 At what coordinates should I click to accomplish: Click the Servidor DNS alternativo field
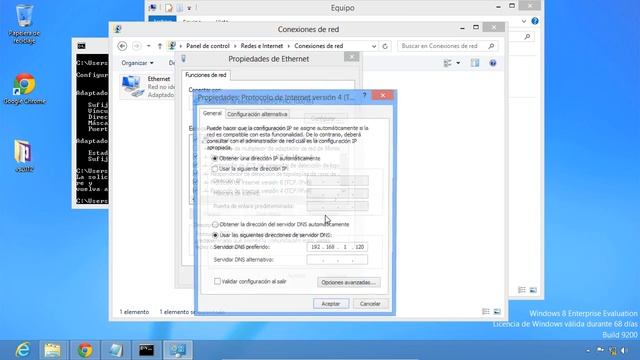[337, 260]
